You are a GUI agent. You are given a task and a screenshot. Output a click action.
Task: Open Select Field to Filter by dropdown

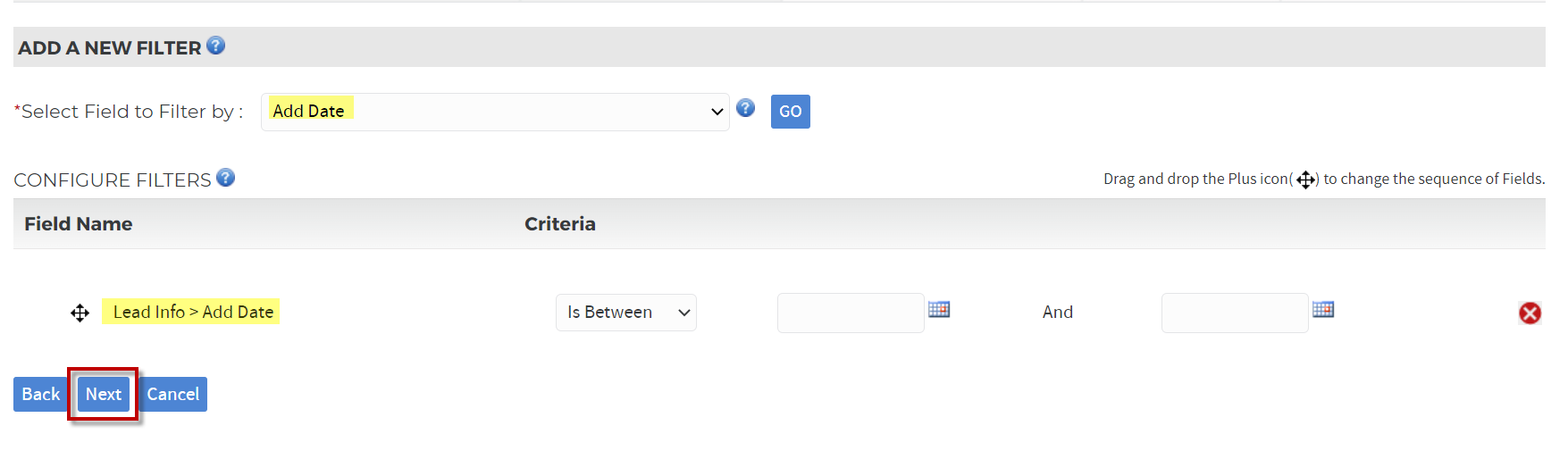pyautogui.click(x=495, y=112)
